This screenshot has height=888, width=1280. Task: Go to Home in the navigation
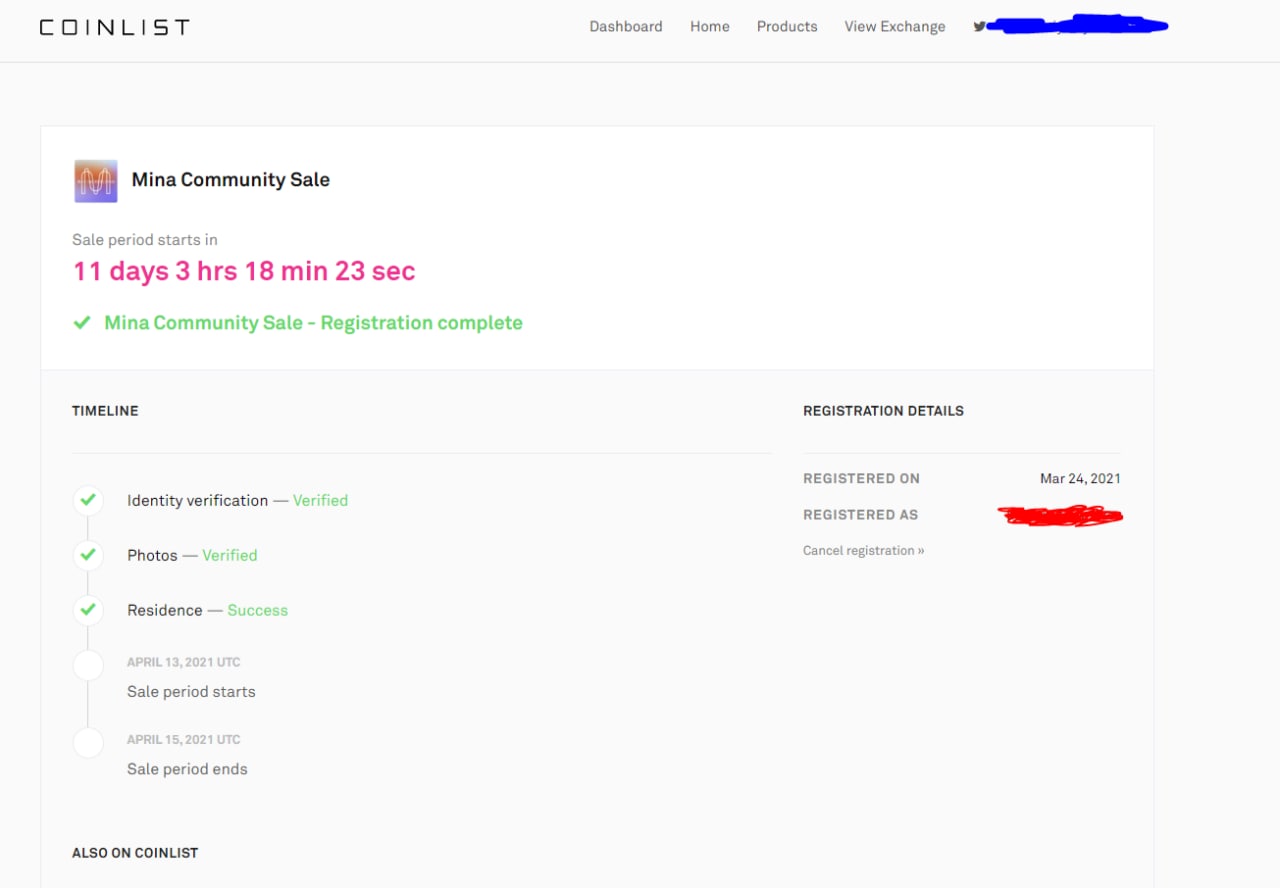click(710, 27)
